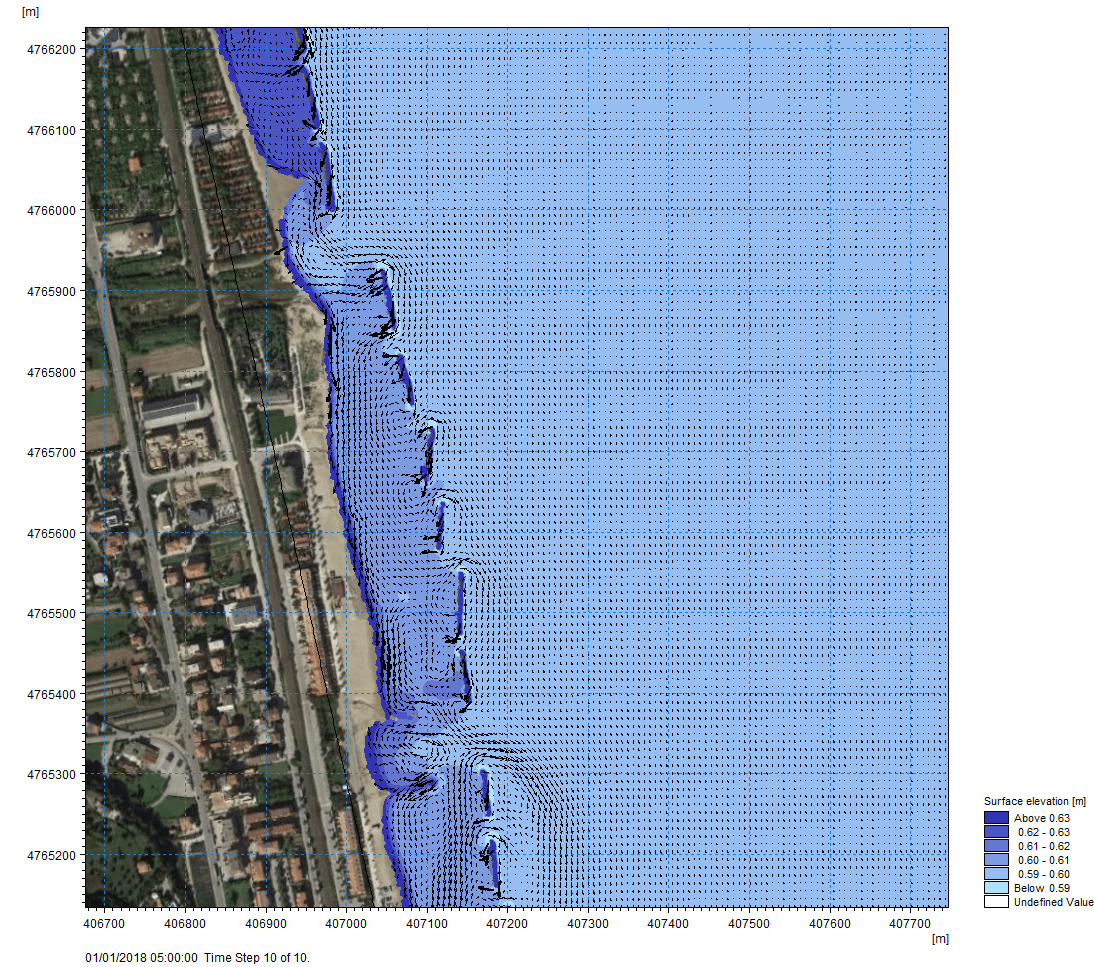This screenshot has height=967, width=1094.
Task: Click x-axis label 407600
Action: tap(830, 924)
